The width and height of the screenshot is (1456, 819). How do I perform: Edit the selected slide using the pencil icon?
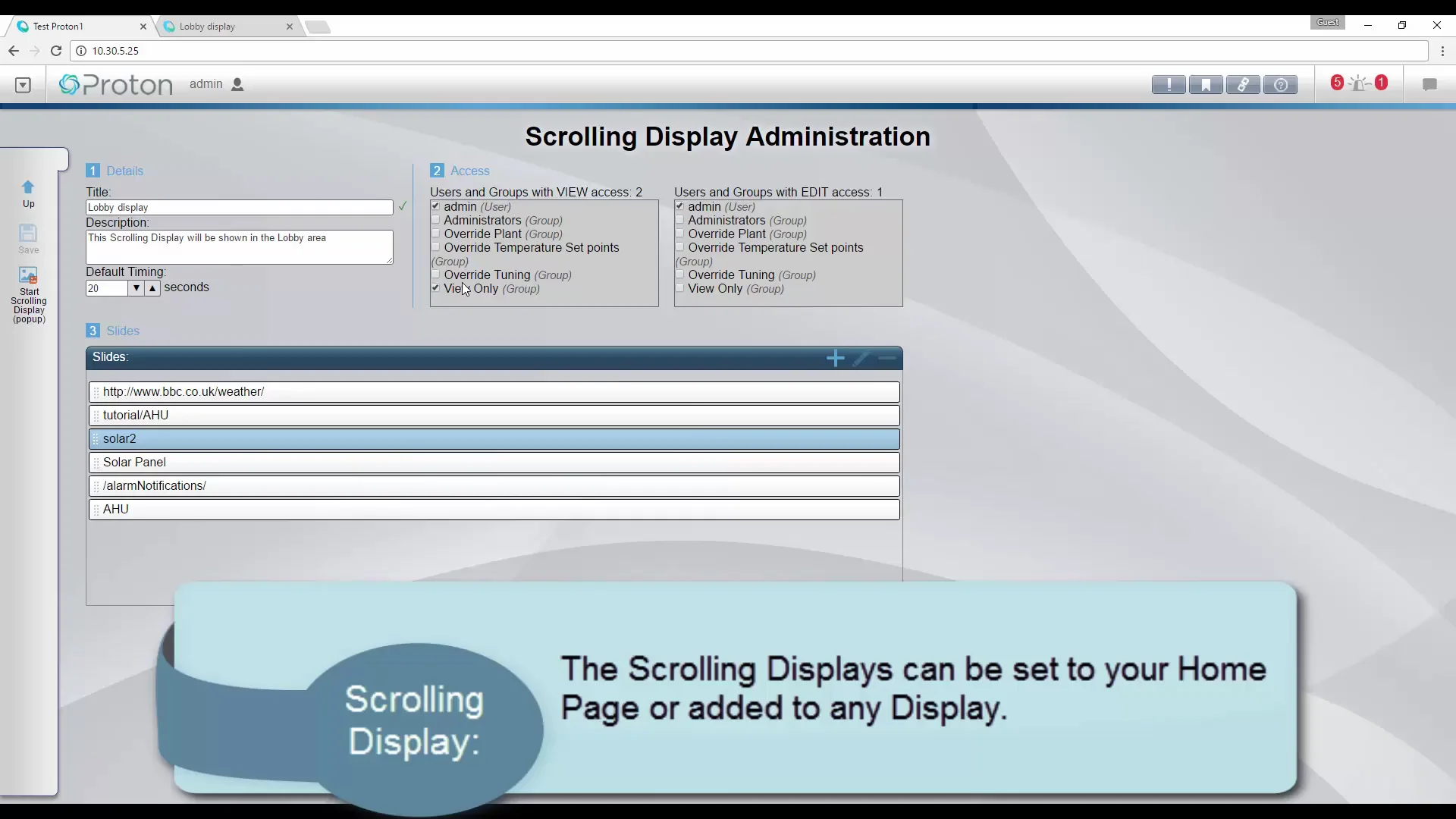861,358
